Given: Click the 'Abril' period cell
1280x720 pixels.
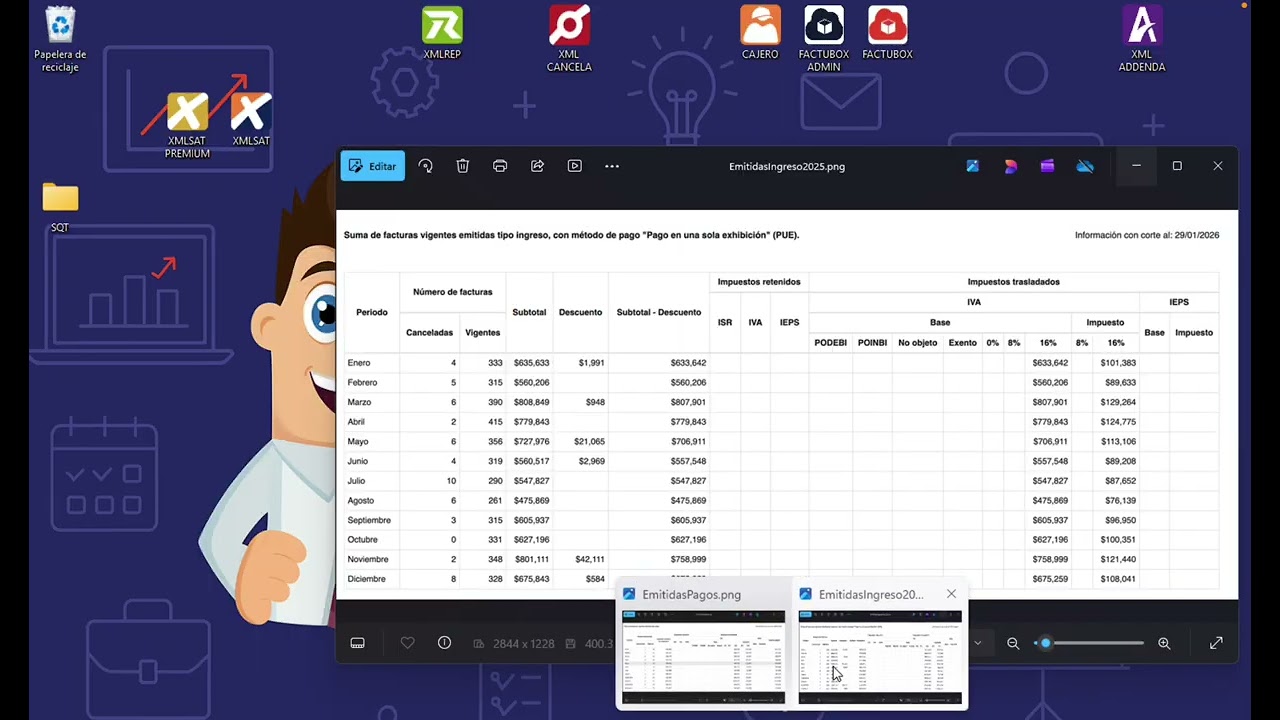Looking at the screenshot, I should pyautogui.click(x=357, y=422).
